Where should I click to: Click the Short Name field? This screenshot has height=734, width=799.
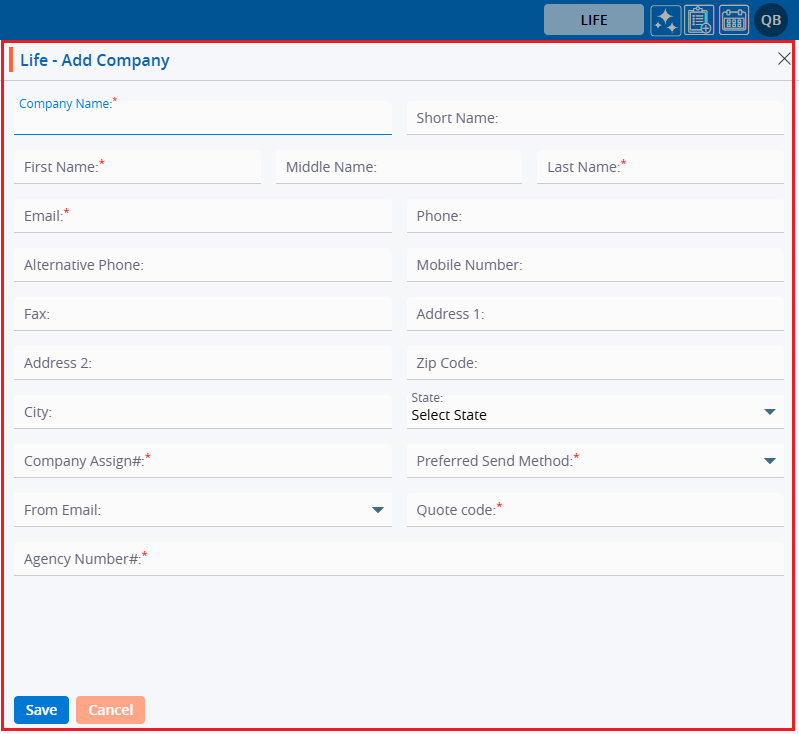tap(595, 118)
